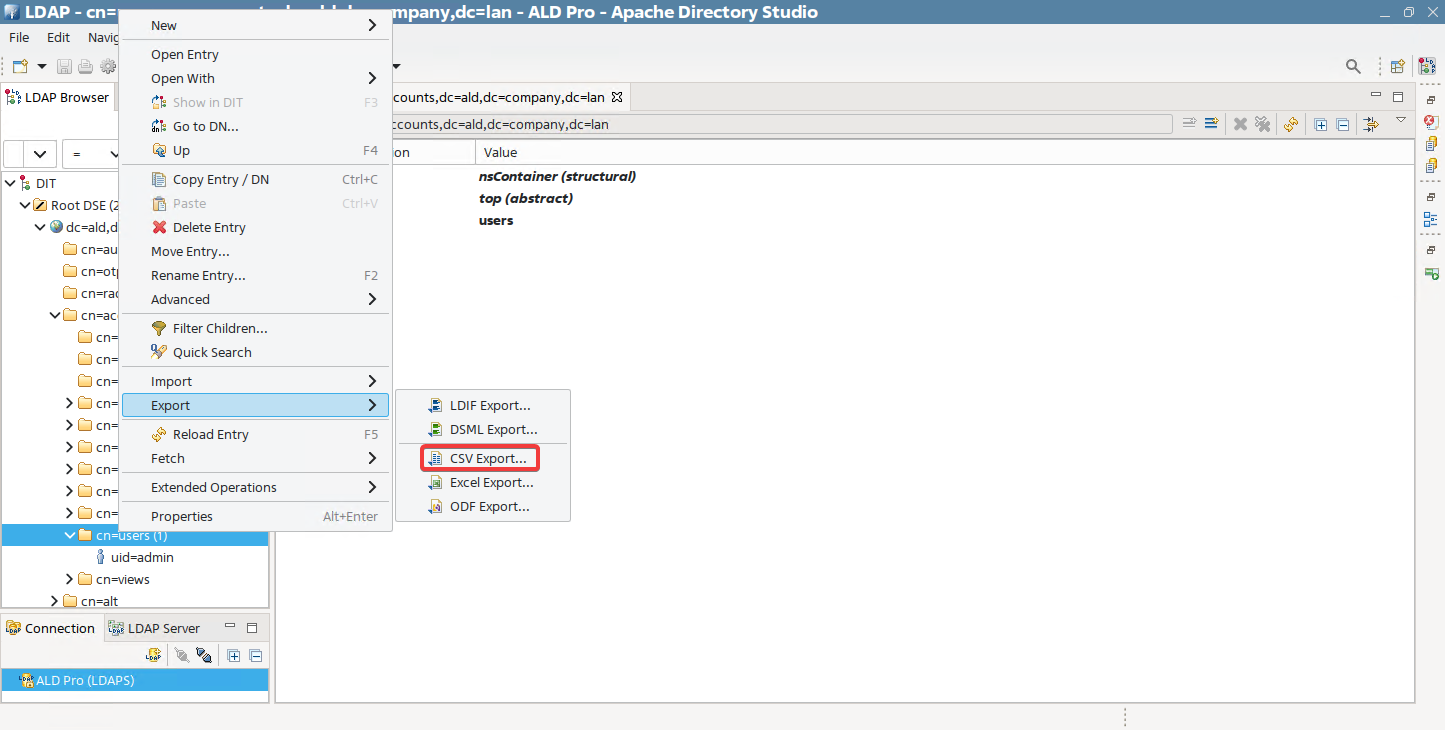This screenshot has width=1445, height=730.
Task: Click the Delete All Values icon
Action: coord(1263,124)
